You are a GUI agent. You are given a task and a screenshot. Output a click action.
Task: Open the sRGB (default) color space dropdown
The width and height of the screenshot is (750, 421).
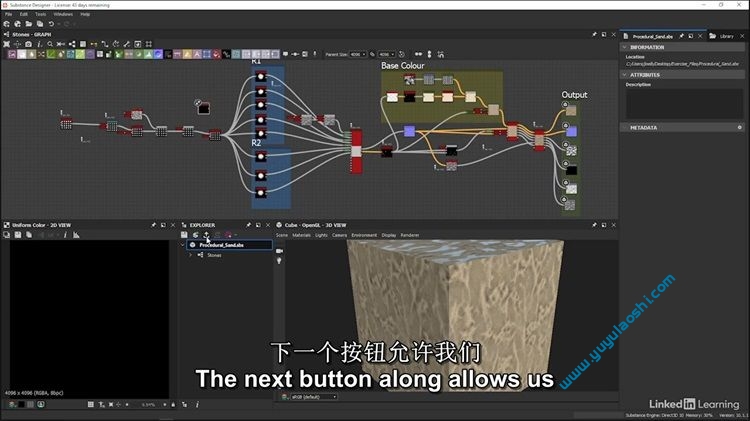(x=313, y=397)
